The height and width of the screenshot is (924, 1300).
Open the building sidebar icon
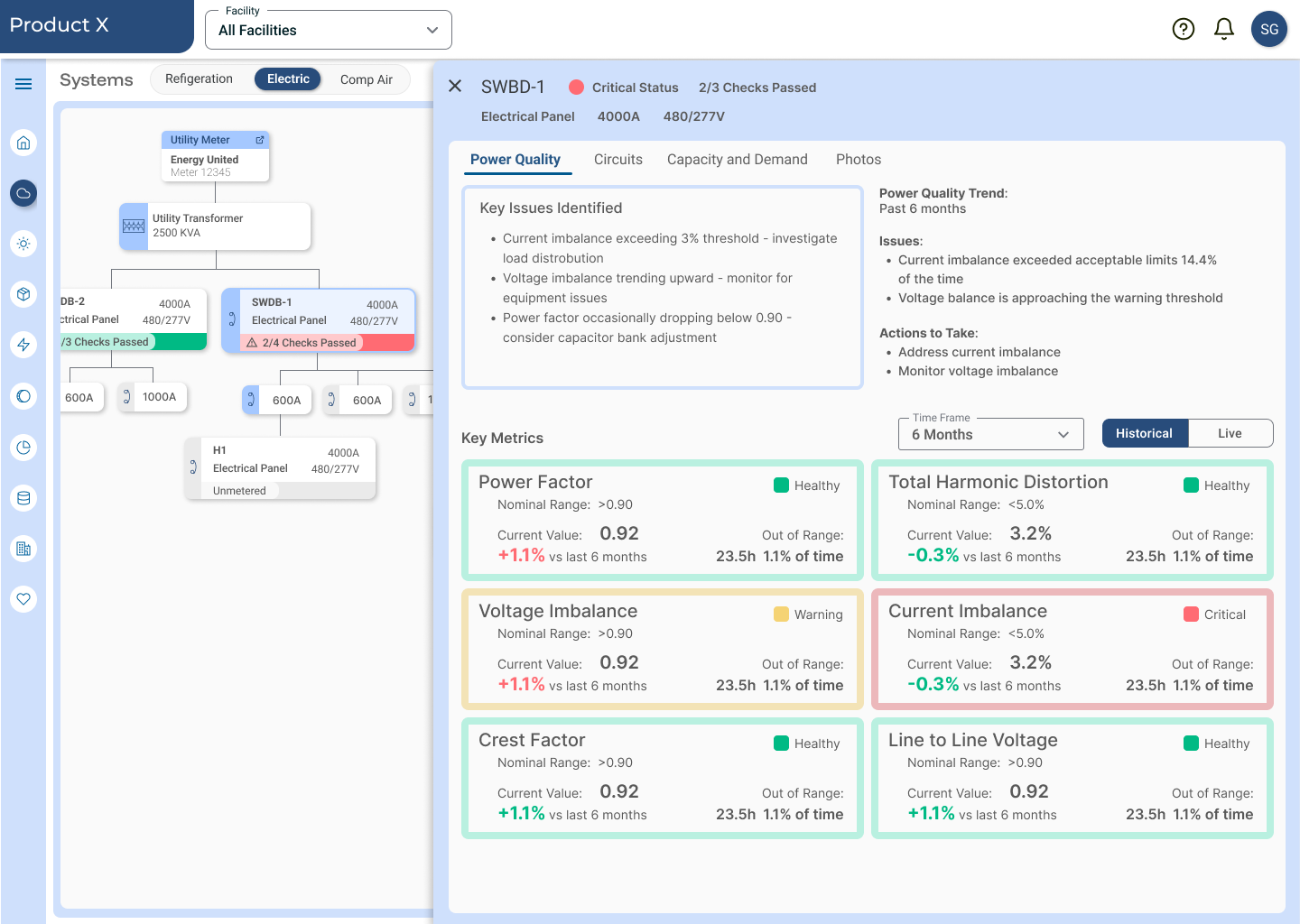[23, 548]
